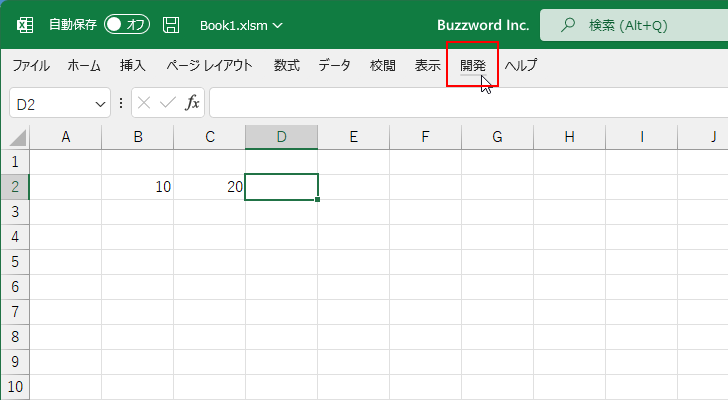Select column G header
Viewport: 728px width, 400px height.
[497, 137]
